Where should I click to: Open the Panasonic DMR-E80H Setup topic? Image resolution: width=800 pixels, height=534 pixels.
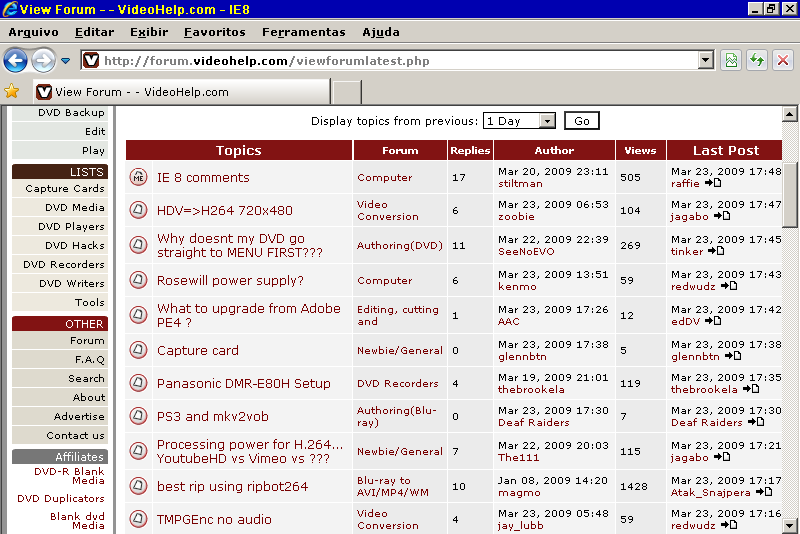tap(244, 384)
